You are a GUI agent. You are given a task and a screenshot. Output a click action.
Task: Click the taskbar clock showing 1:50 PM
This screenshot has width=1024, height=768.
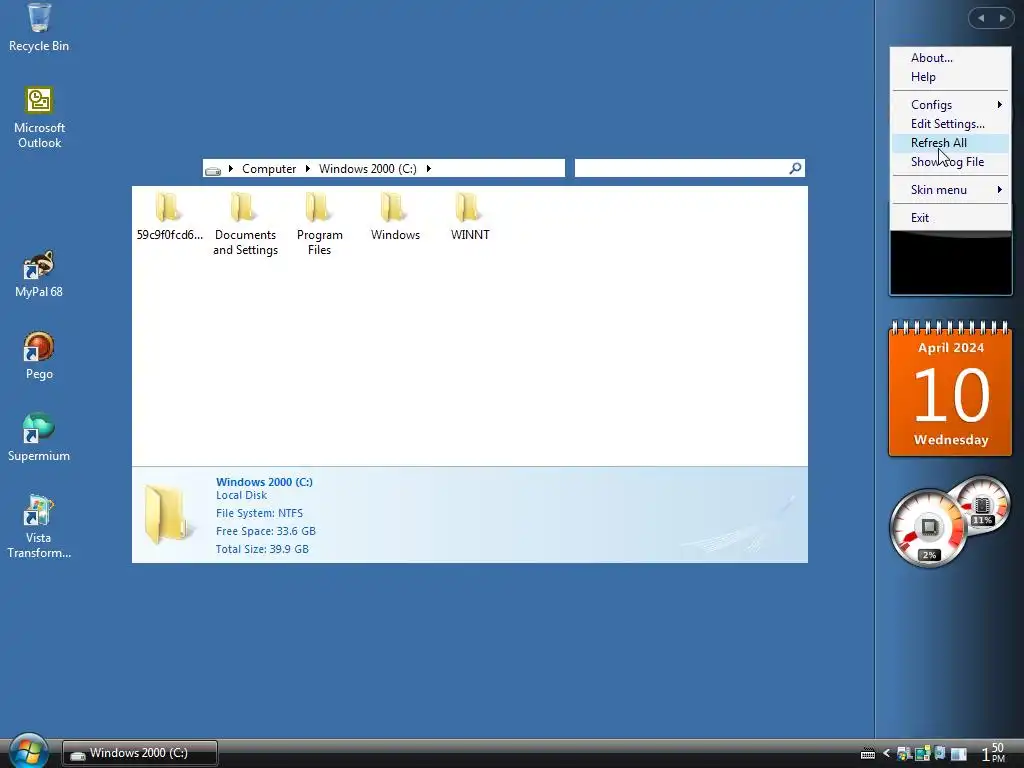click(x=993, y=753)
